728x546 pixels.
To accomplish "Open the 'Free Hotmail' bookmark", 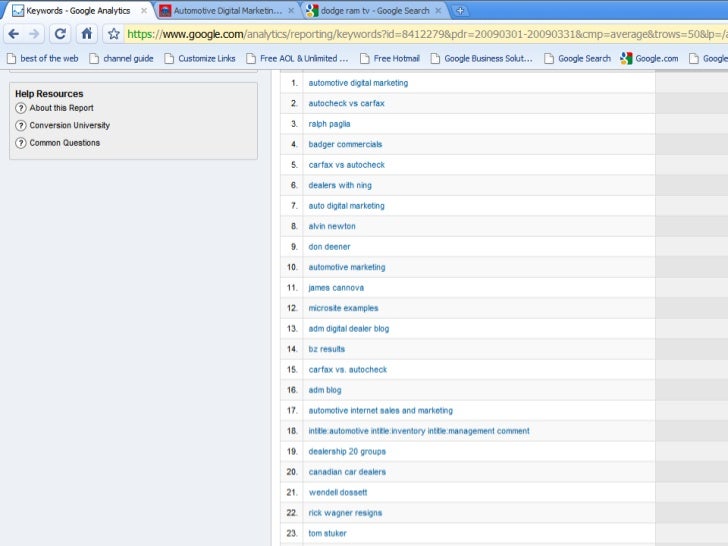I will pos(390,58).
